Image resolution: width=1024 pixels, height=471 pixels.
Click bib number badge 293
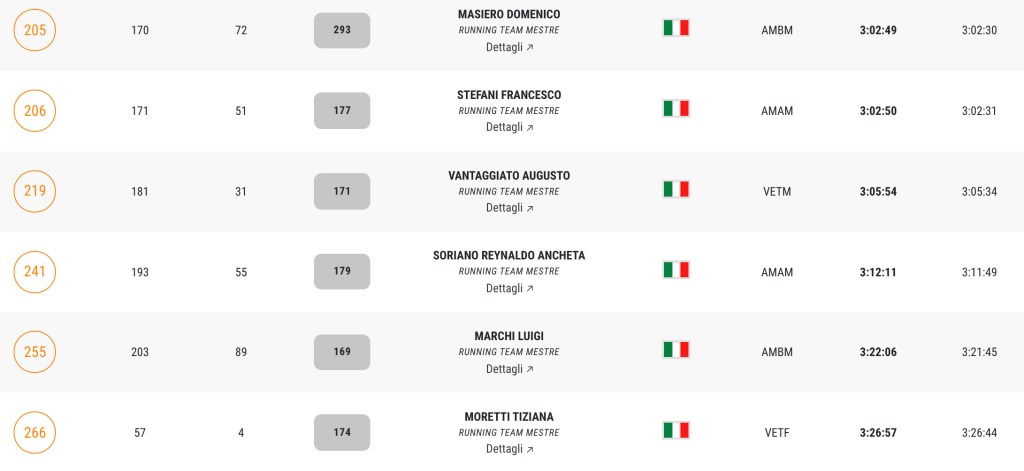tap(342, 30)
